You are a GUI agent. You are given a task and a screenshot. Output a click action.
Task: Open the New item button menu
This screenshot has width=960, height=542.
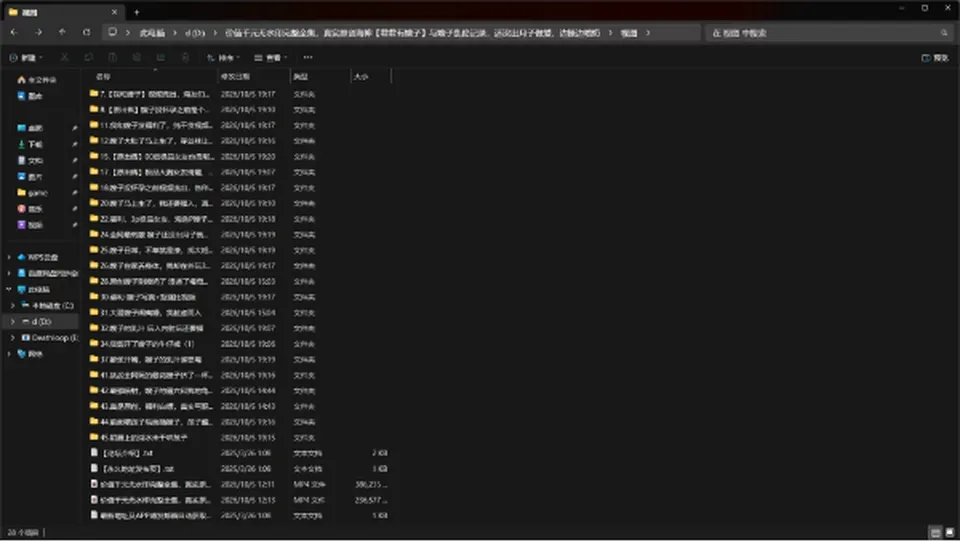coord(26,58)
